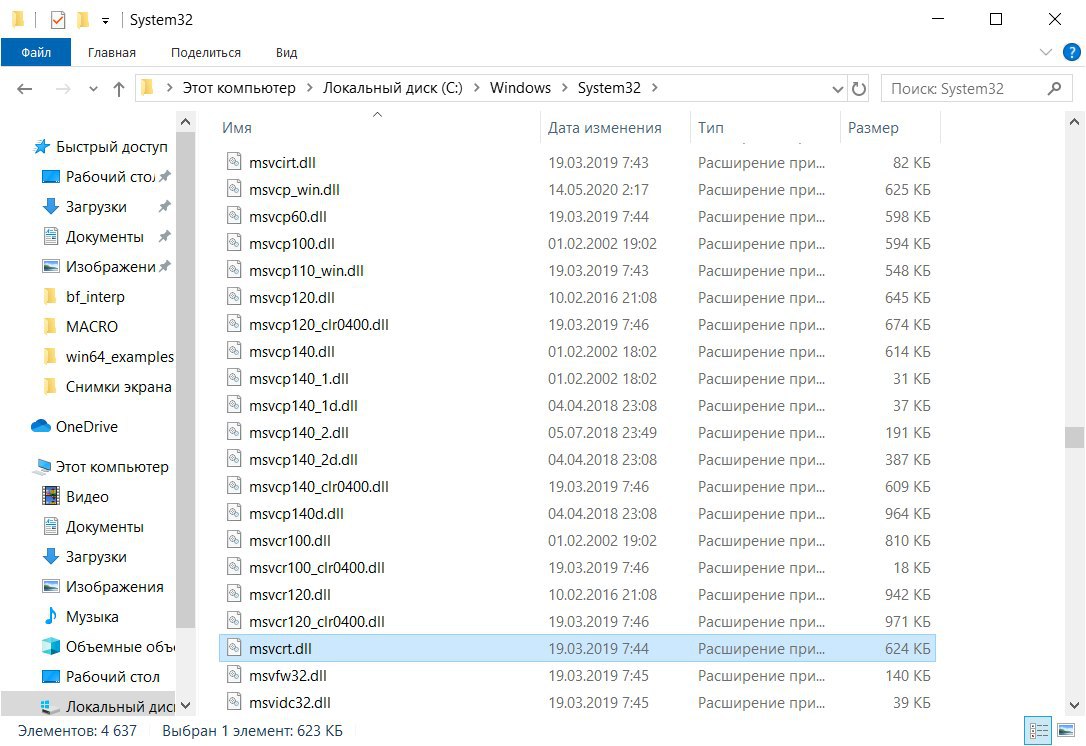Image resolution: width=1086 pixels, height=746 pixels.
Task: Sort by the Размер column header
Action: pyautogui.click(x=890, y=127)
